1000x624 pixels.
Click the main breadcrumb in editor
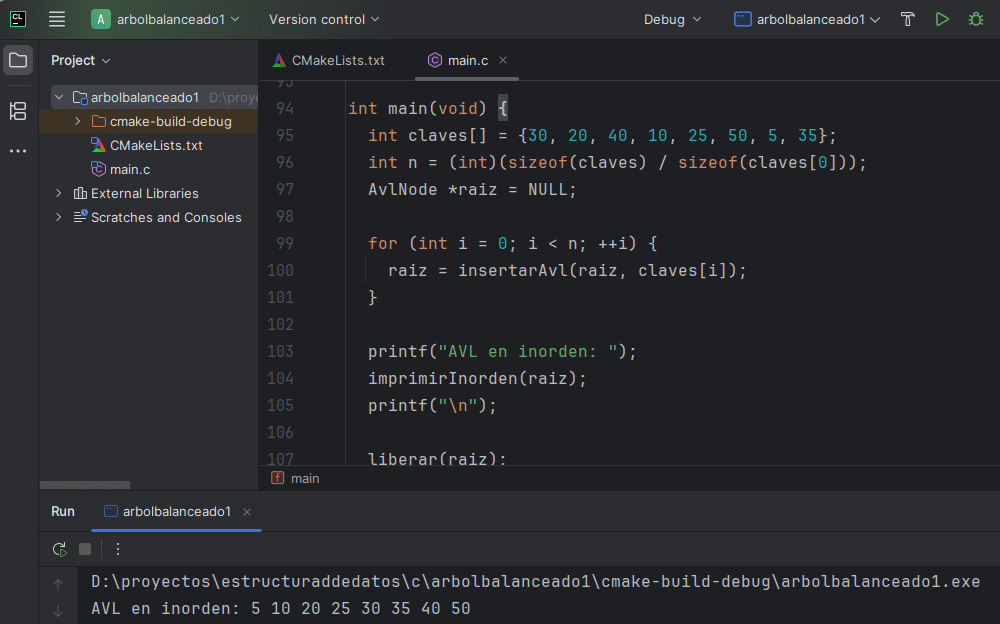[x=305, y=478]
